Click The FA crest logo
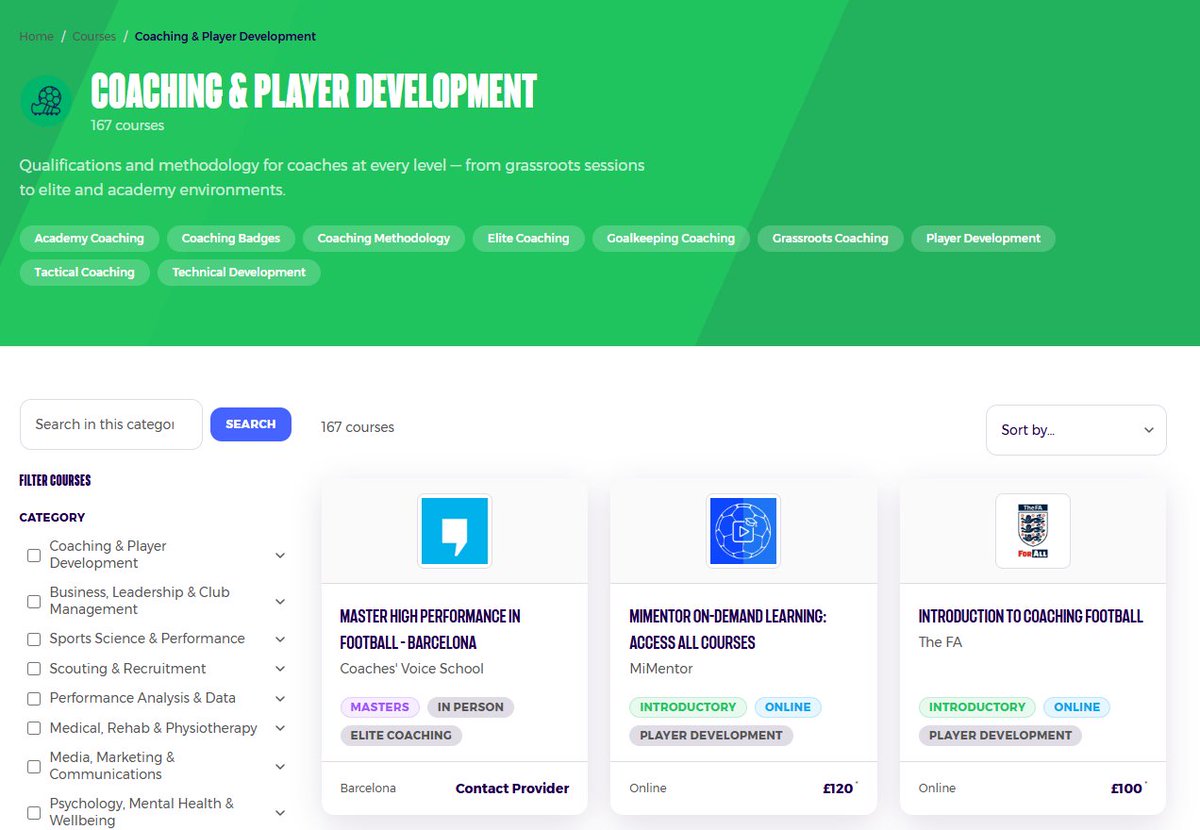This screenshot has width=1200, height=830. [1033, 531]
